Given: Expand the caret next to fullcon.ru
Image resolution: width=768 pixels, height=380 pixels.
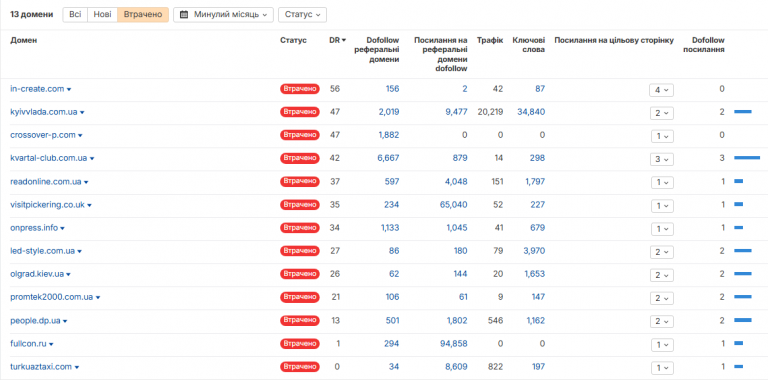Looking at the screenshot, I should click(x=51, y=345).
